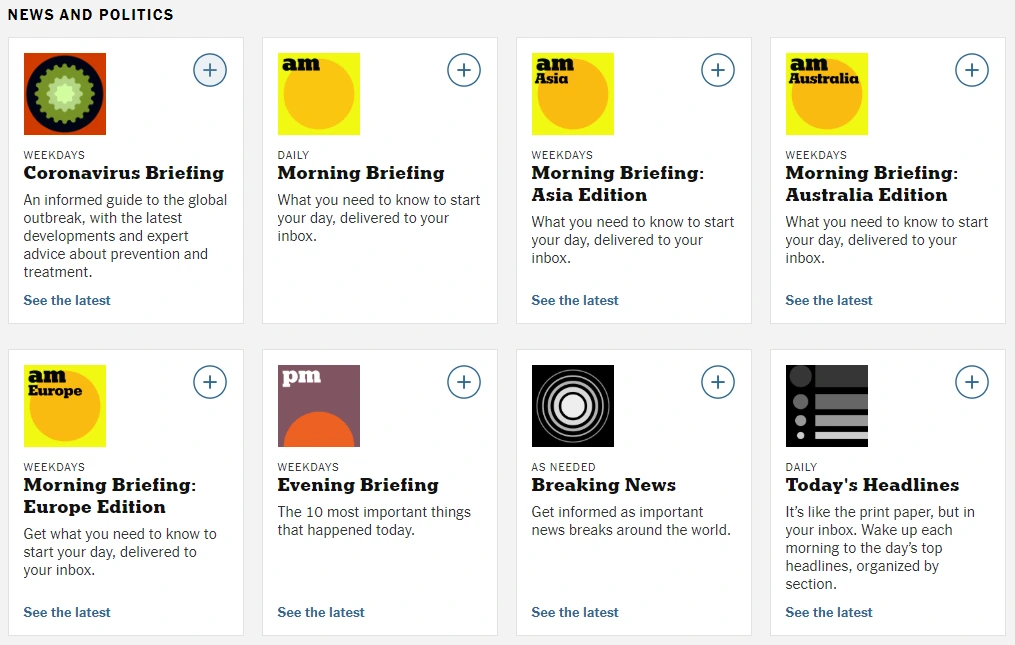
Task: Click 'The 10 most important things' description
Action: [x=374, y=521]
